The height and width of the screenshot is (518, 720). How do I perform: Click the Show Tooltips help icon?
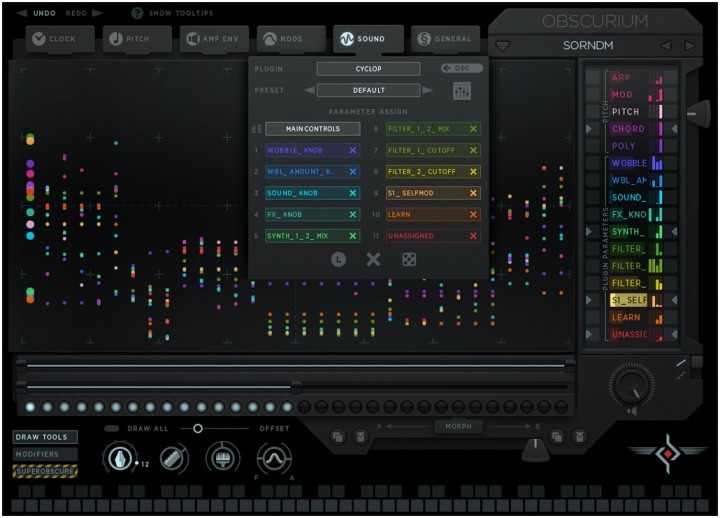pos(137,13)
